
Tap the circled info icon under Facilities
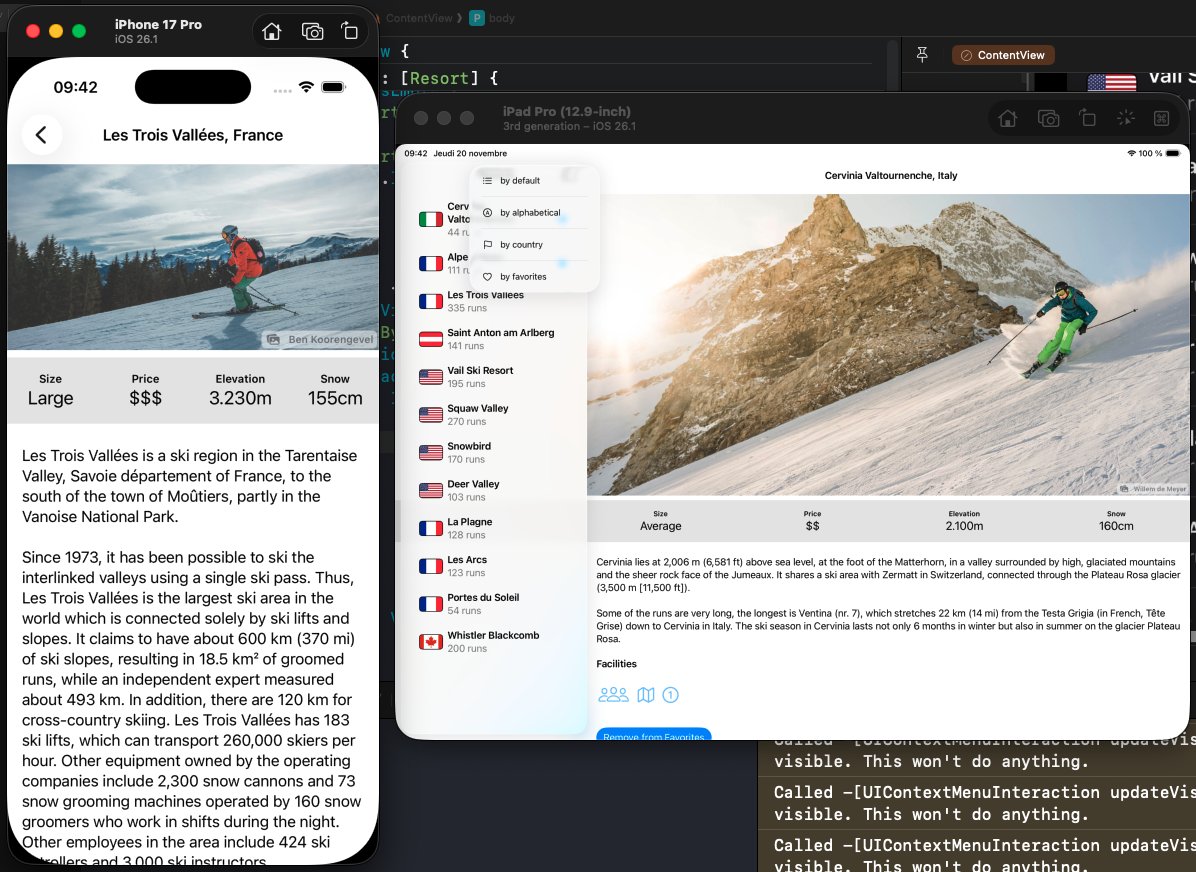coord(671,694)
